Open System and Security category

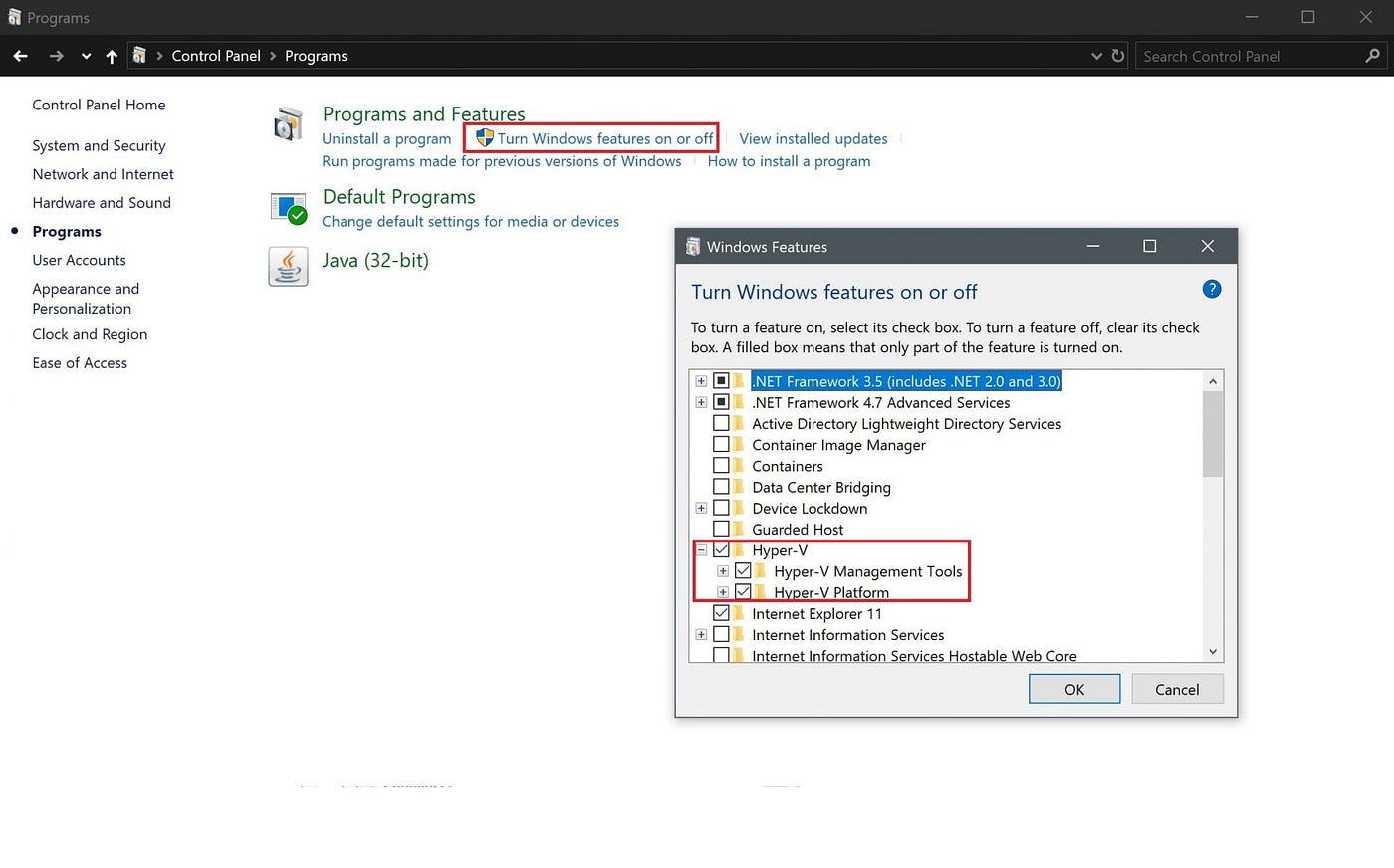point(99,145)
